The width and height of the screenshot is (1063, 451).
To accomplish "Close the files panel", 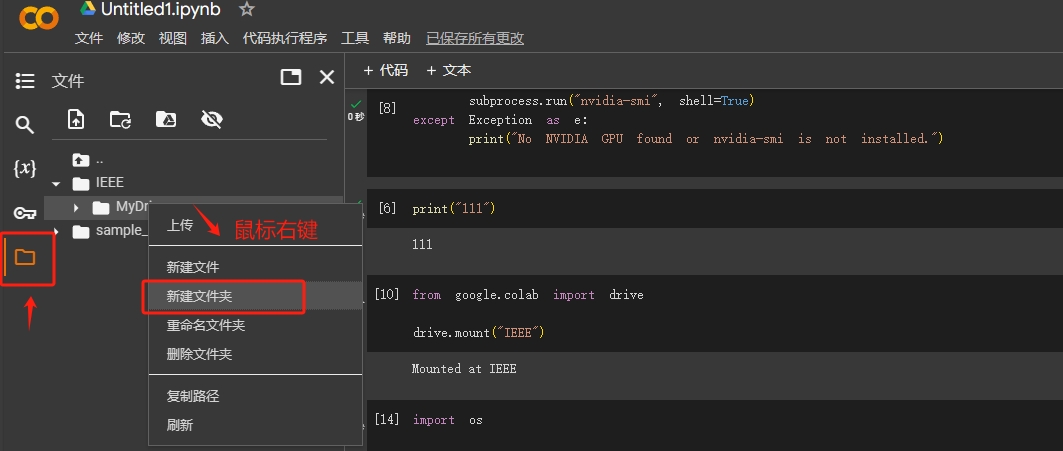I will (327, 77).
